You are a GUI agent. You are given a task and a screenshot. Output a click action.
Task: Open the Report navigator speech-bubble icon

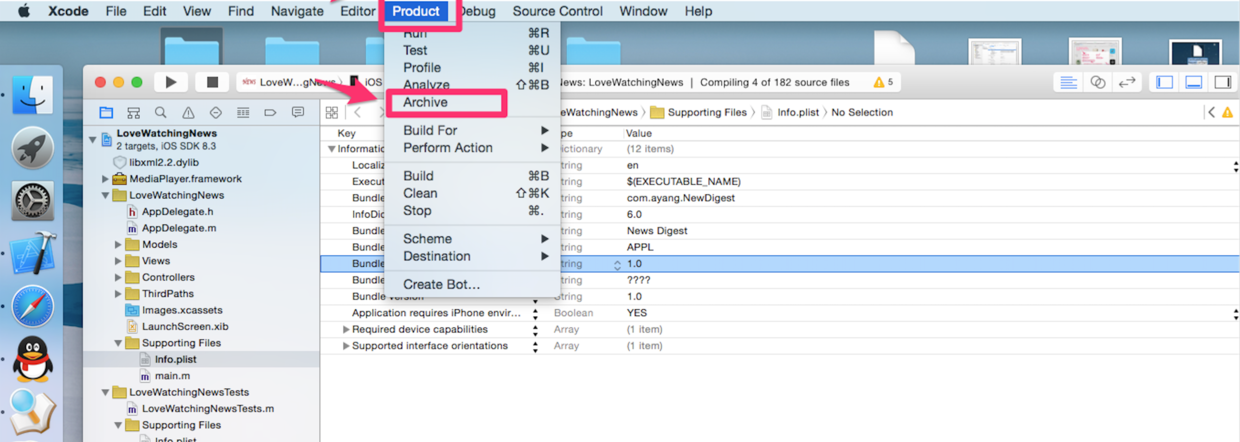point(298,113)
